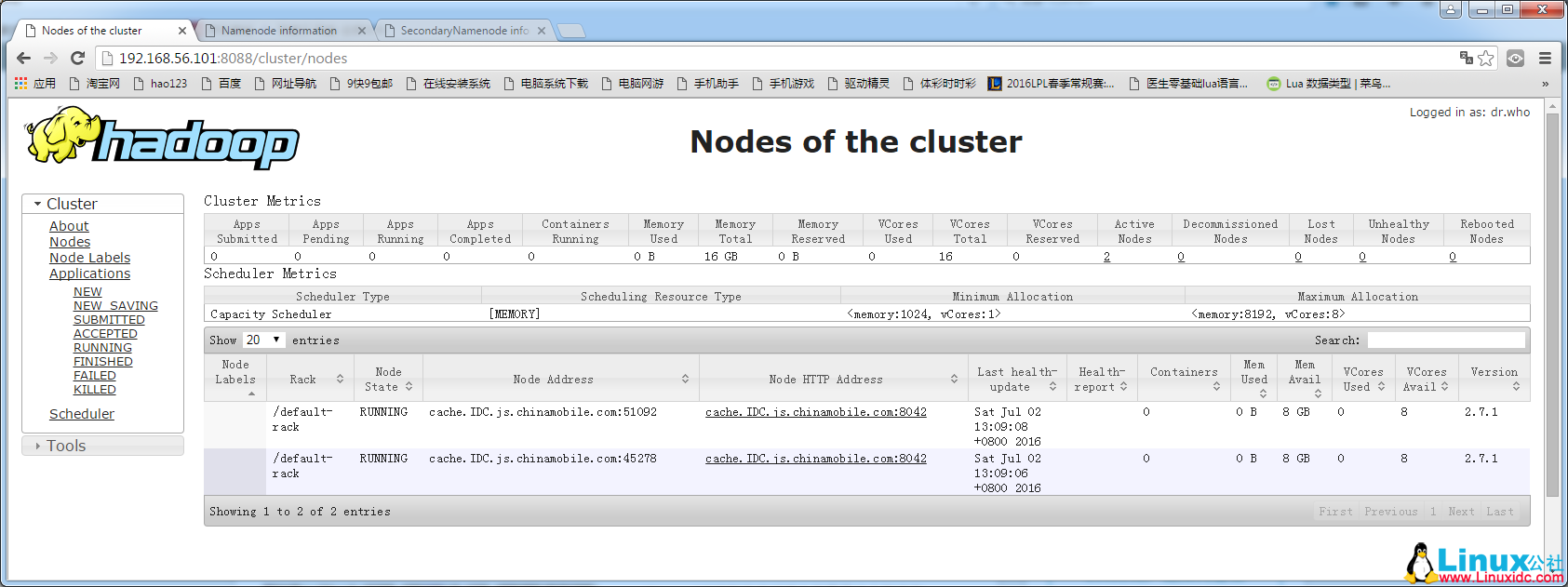Image resolution: width=1568 pixels, height=587 pixels.
Task: Open the Applications link
Action: coord(89,273)
